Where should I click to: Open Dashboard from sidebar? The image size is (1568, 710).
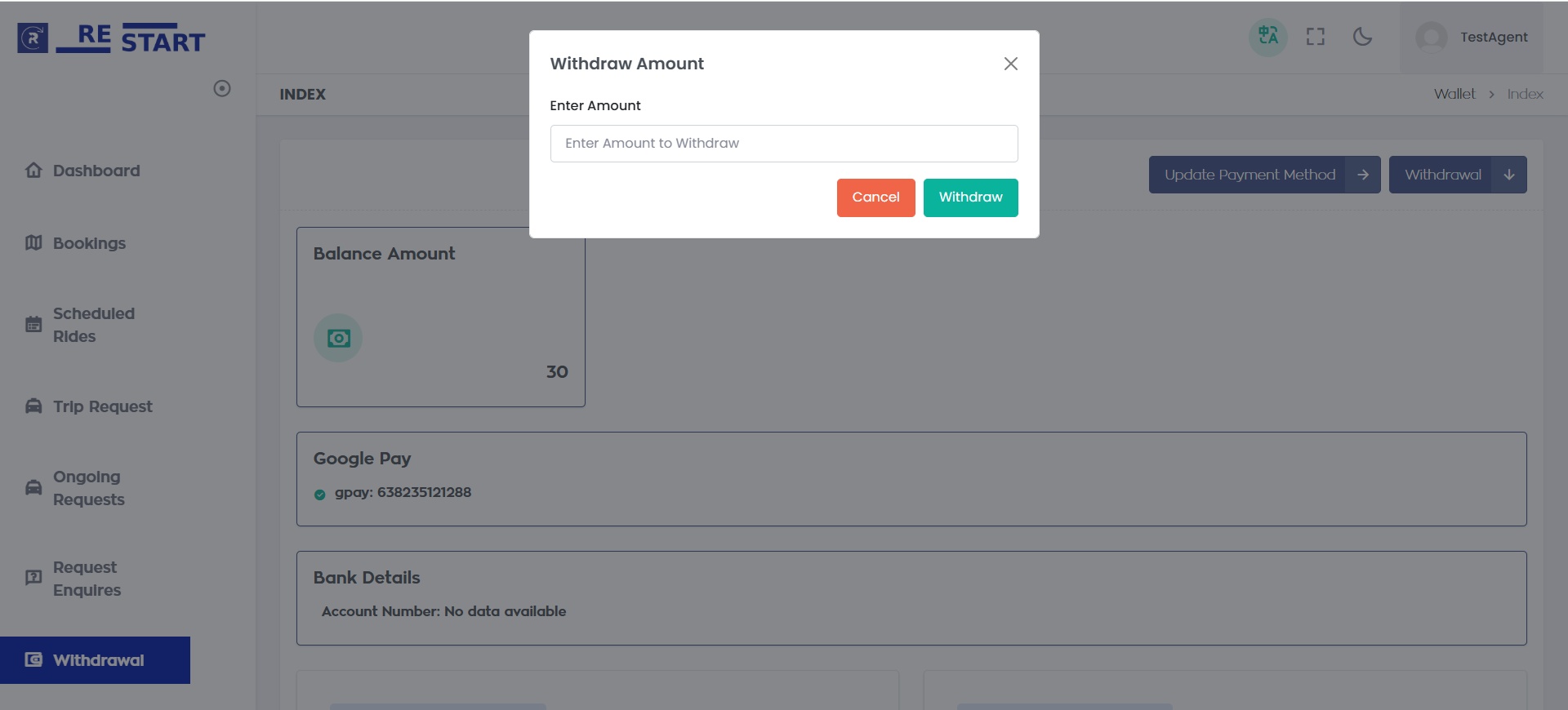[96, 171]
